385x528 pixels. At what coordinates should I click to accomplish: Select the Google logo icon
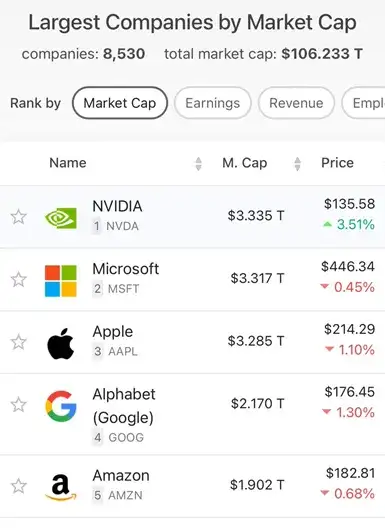click(61, 406)
